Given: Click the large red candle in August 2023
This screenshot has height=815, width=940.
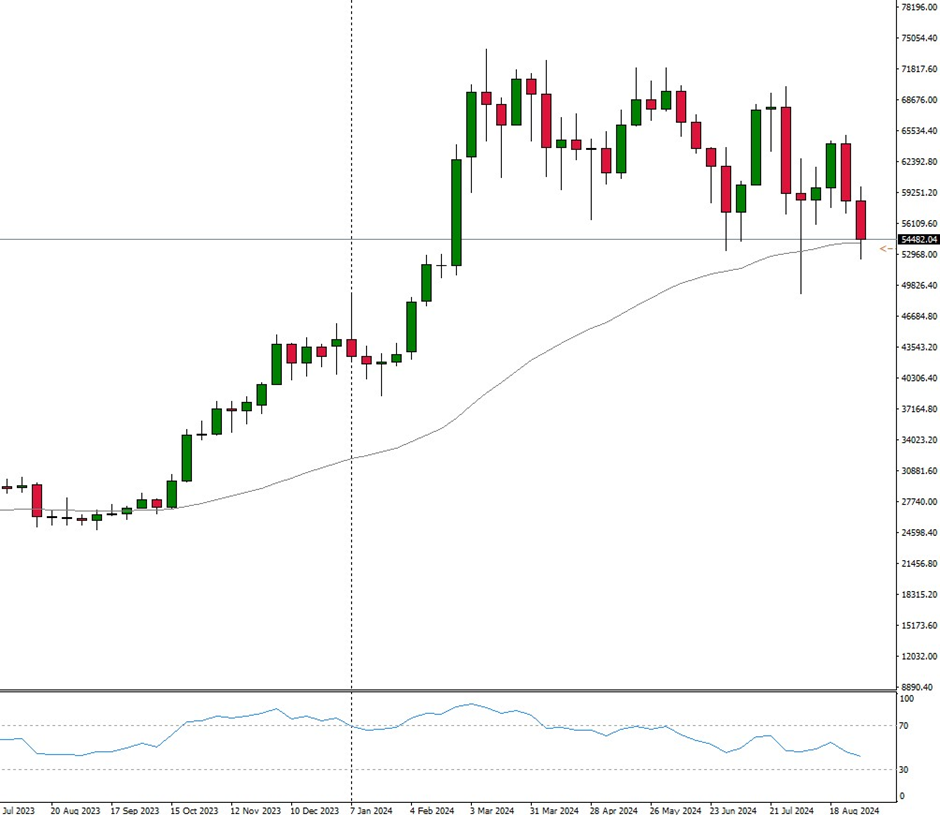Looking at the screenshot, I should (x=37, y=500).
